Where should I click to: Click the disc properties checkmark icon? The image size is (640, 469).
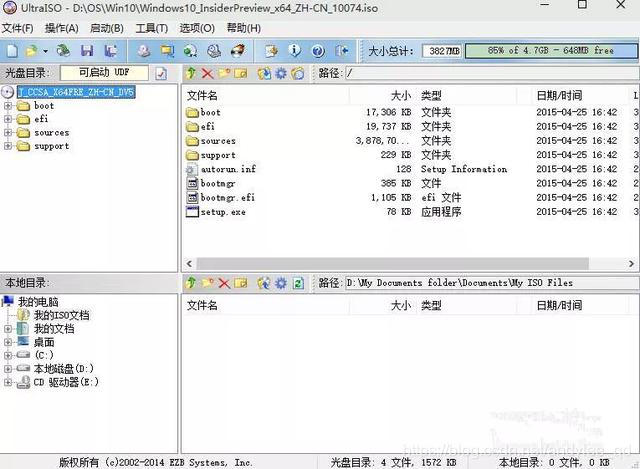(161, 73)
